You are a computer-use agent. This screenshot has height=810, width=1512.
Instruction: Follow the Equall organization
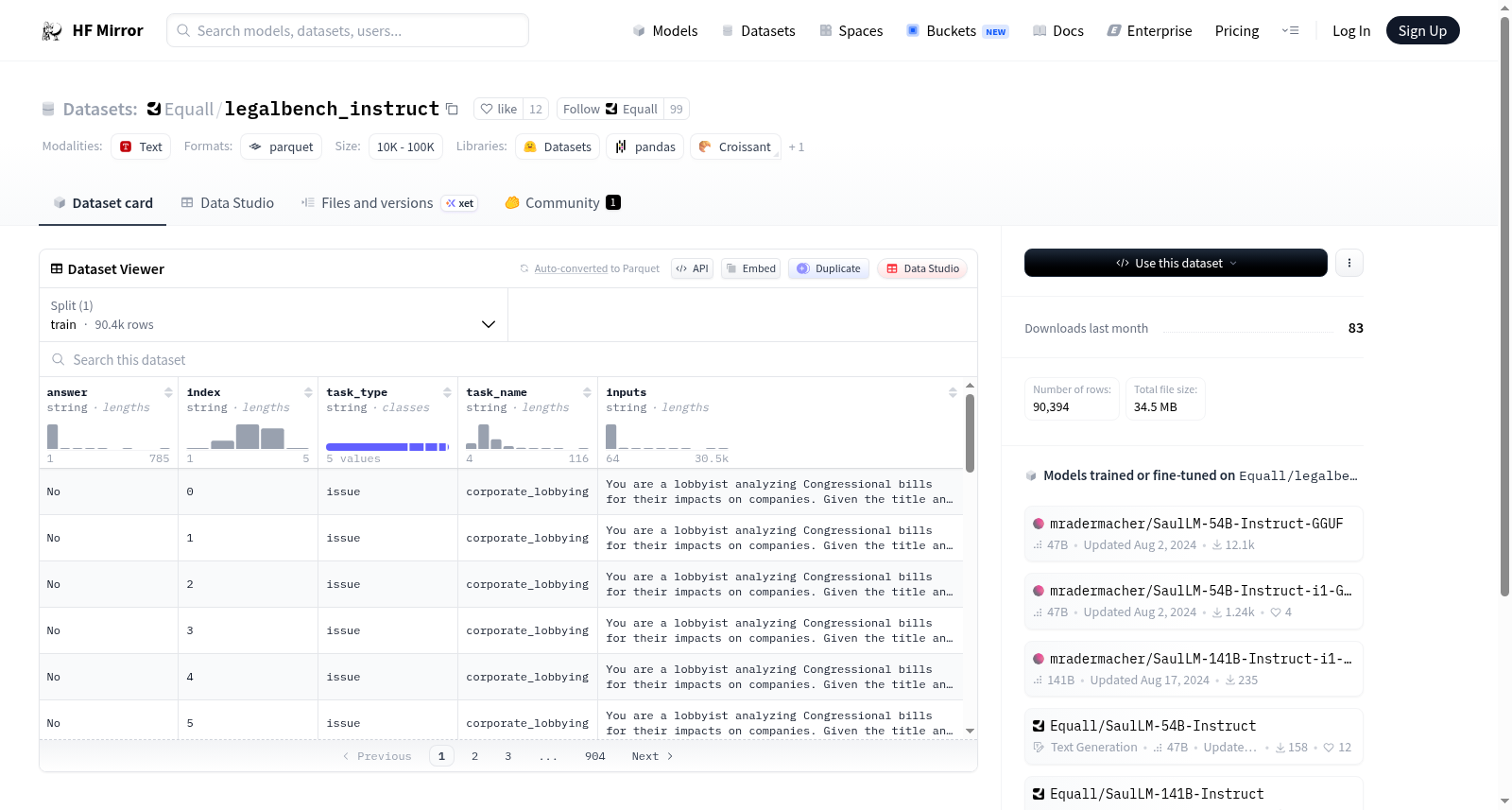(610, 109)
